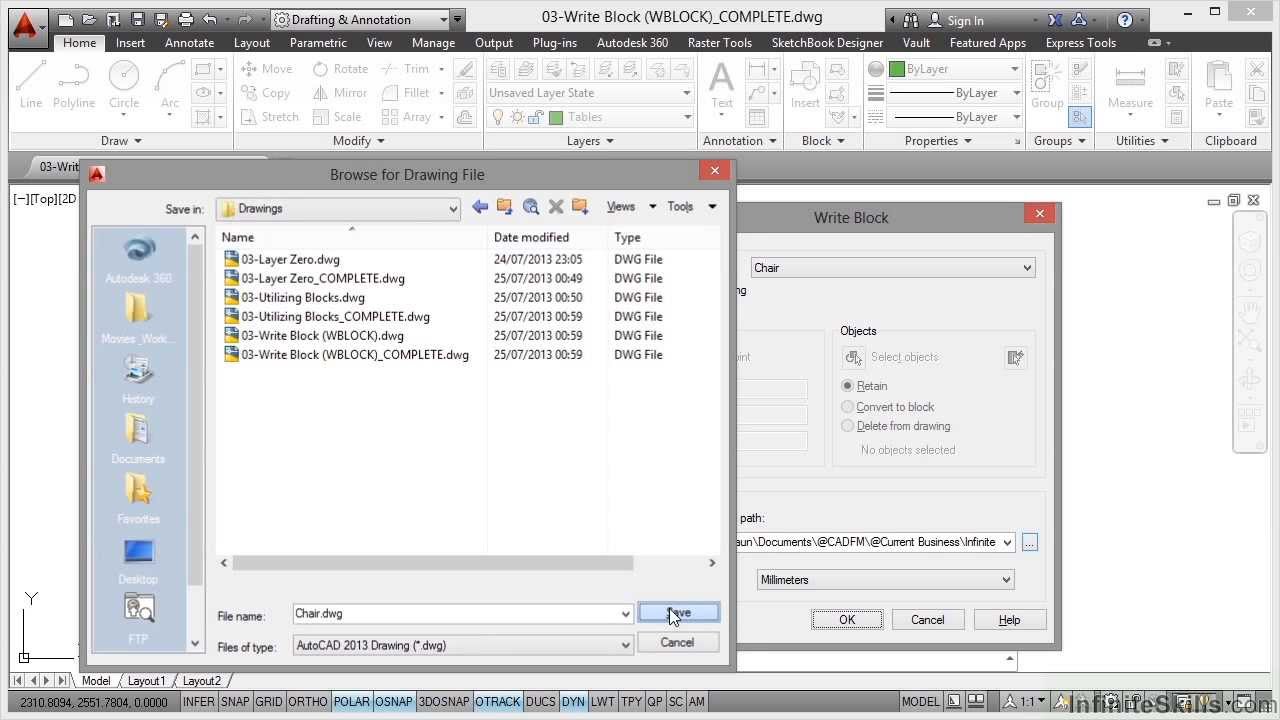1280x720 pixels.
Task: Open Favorites location in sidebar
Action: 138,500
